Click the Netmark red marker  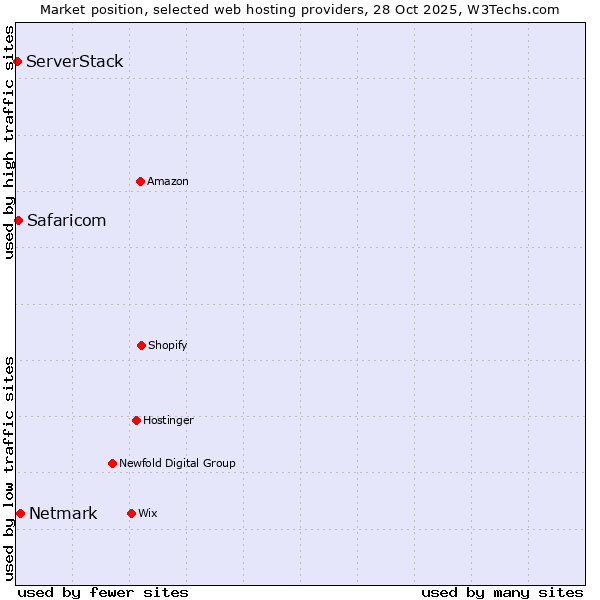point(20,513)
